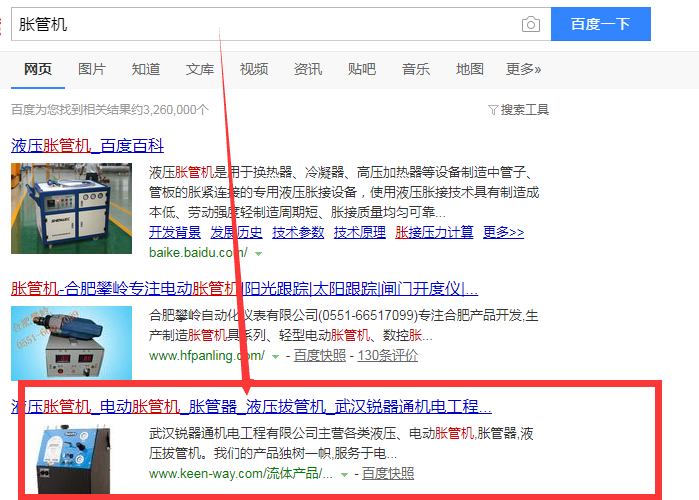This screenshot has width=699, height=500.
Task: Open the 地图 tab
Action: (469, 69)
